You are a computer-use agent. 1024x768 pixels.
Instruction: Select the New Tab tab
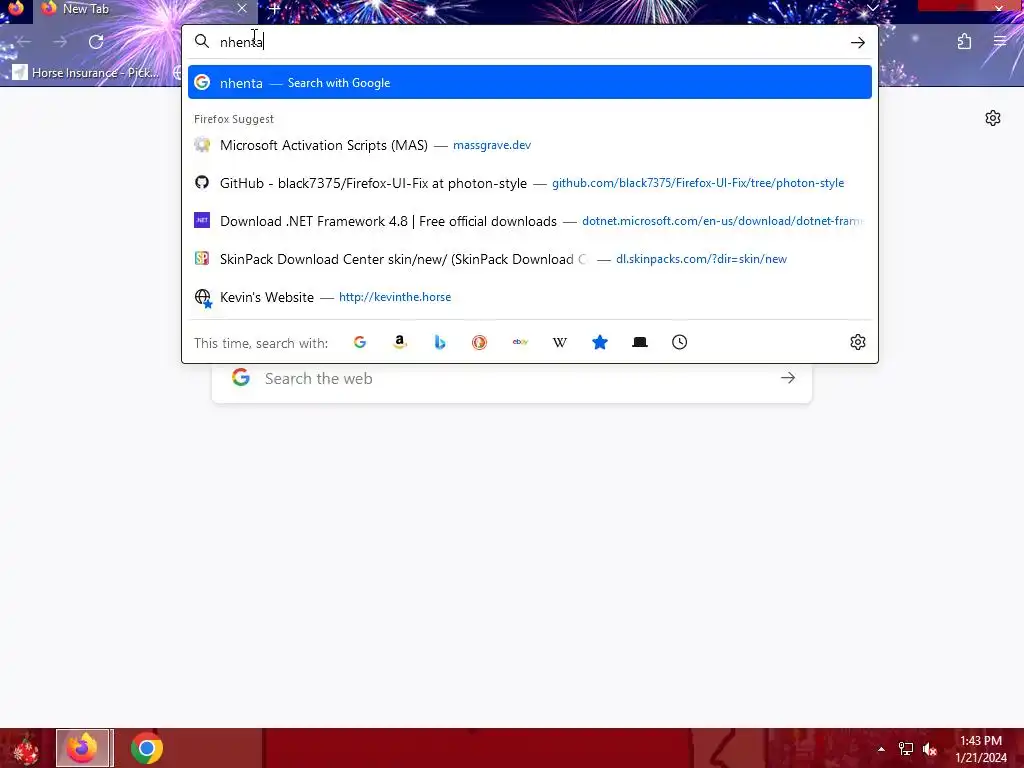144,9
